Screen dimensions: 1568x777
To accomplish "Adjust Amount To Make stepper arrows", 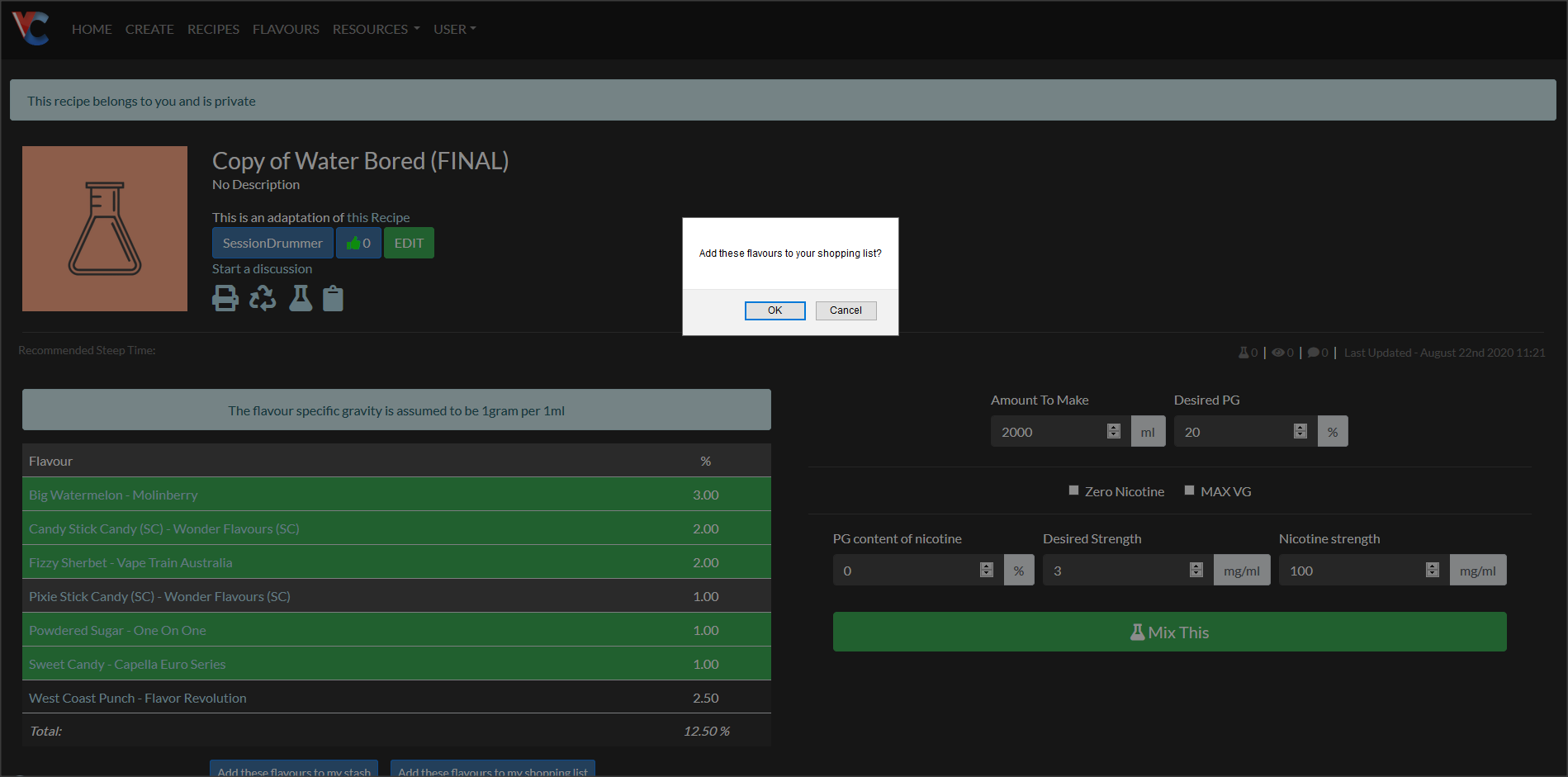I will click(x=1113, y=431).
